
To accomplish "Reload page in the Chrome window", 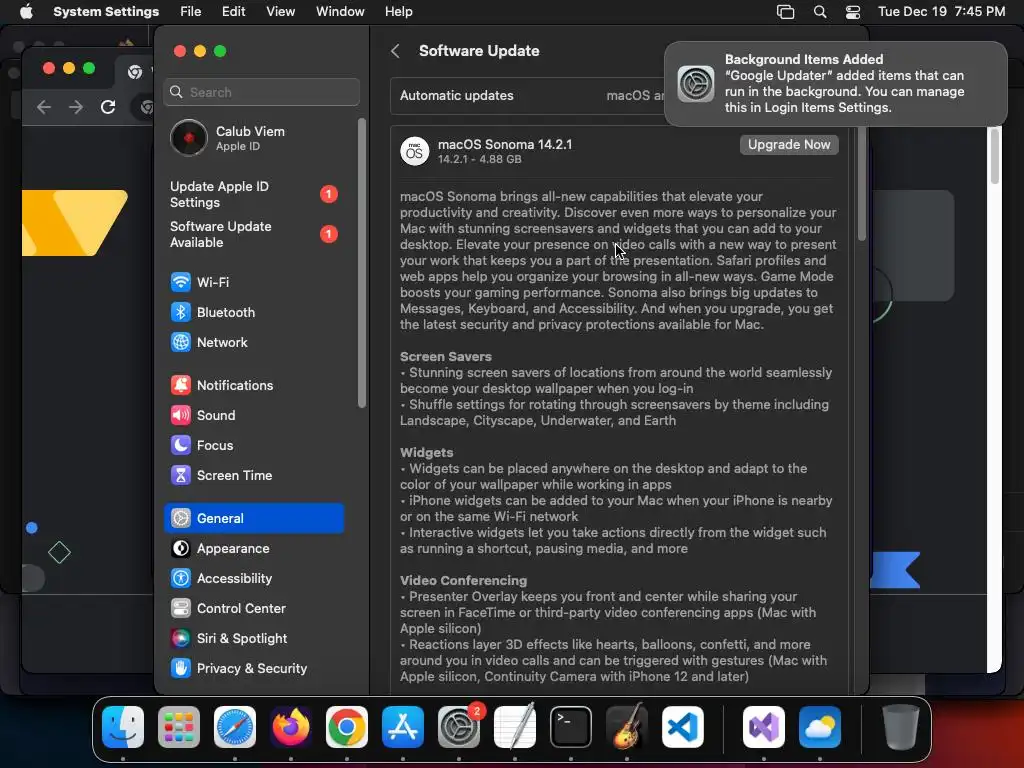I will coord(108,106).
